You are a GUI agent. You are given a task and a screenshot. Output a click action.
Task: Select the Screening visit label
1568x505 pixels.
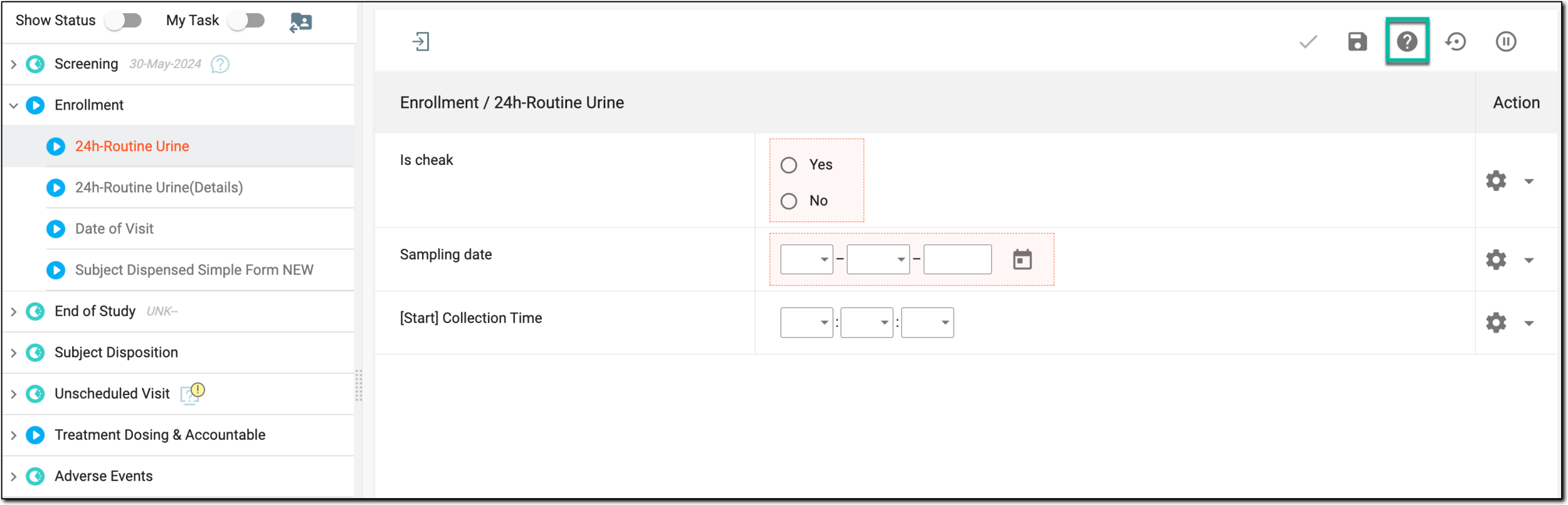pyautogui.click(x=87, y=64)
